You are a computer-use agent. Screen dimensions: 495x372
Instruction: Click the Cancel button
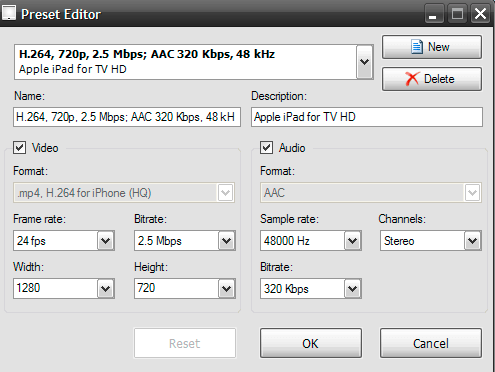431,343
